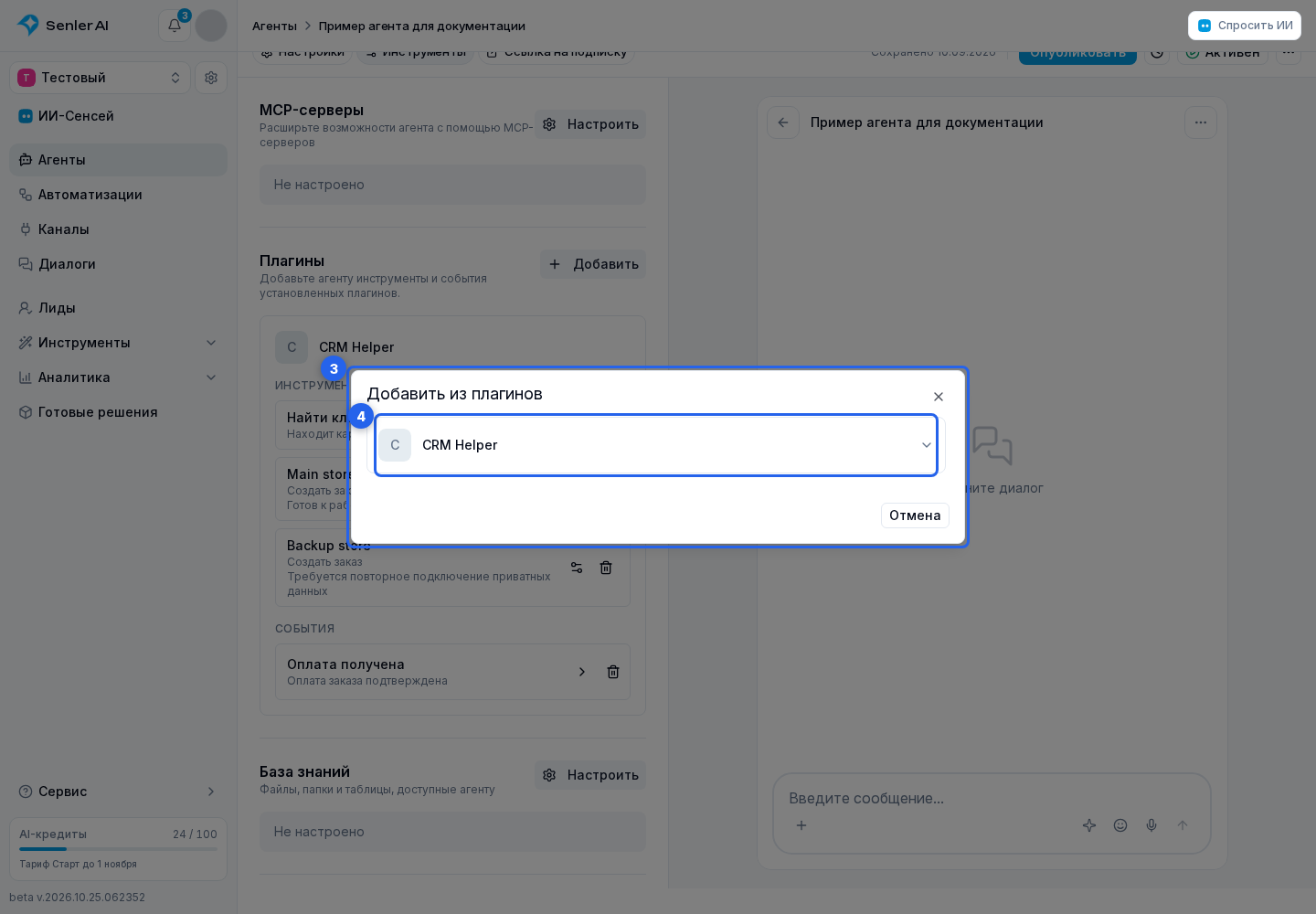1316x914 pixels.
Task: Open the user avatar menu
Action: pos(211,26)
